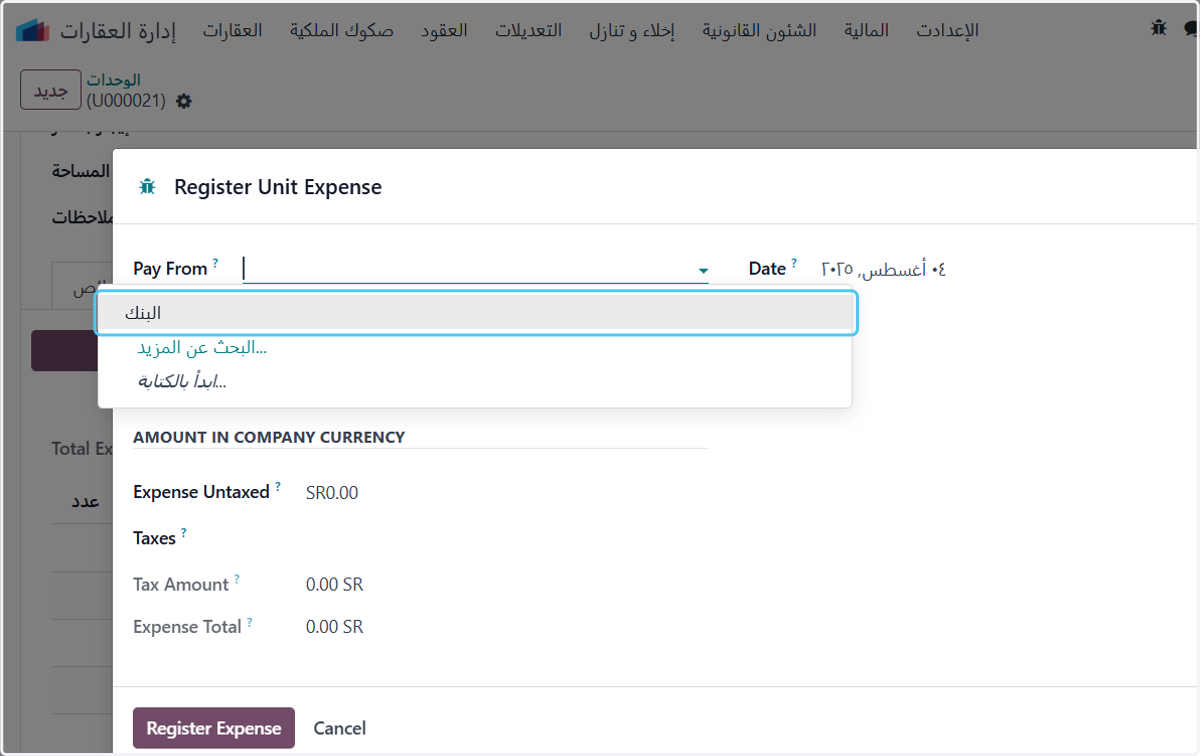Cancel the Register Unit Expense dialog
The width and height of the screenshot is (1200, 756).
click(340, 728)
